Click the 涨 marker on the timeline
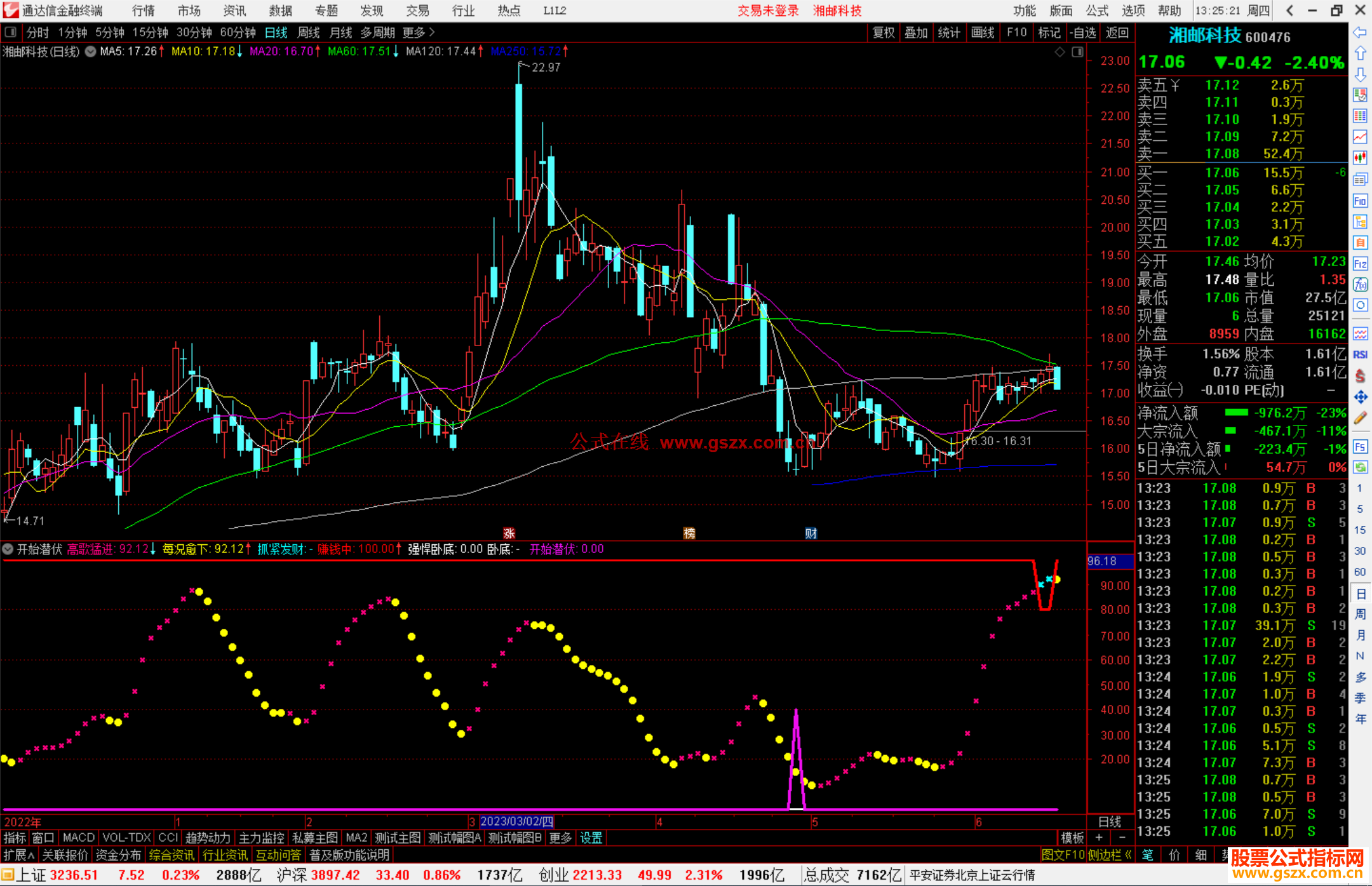1372x886 pixels. coord(509,534)
